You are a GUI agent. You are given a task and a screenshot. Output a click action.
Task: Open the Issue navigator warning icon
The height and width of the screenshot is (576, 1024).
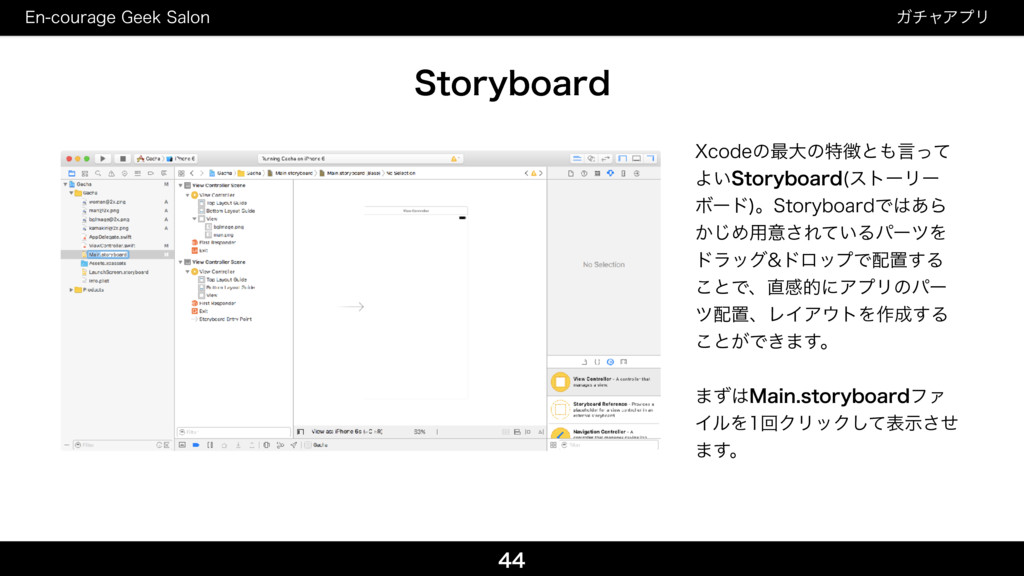(x=111, y=174)
